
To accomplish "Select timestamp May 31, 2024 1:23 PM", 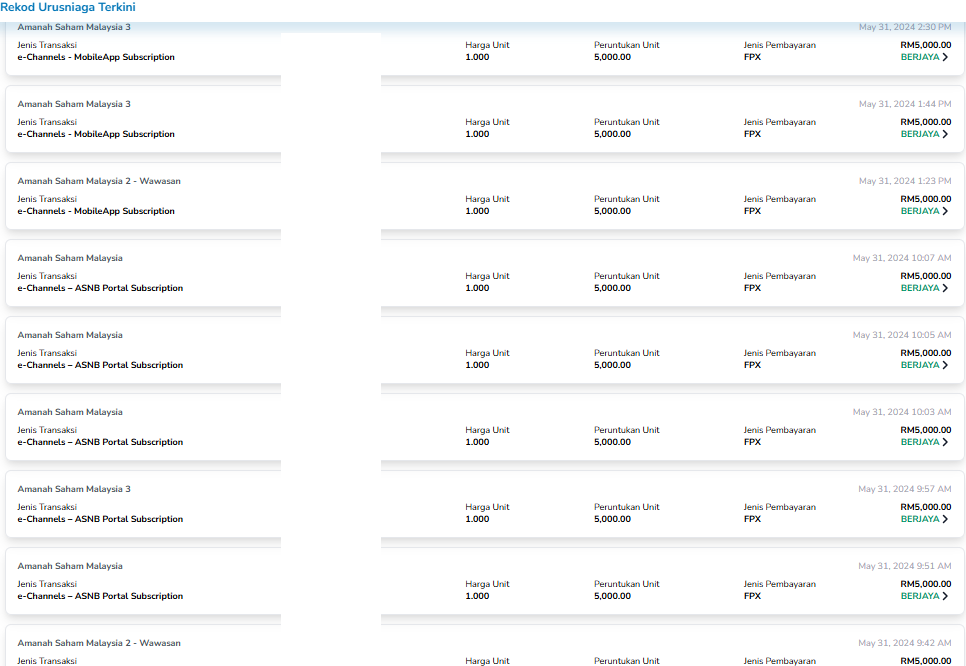I will (905, 181).
